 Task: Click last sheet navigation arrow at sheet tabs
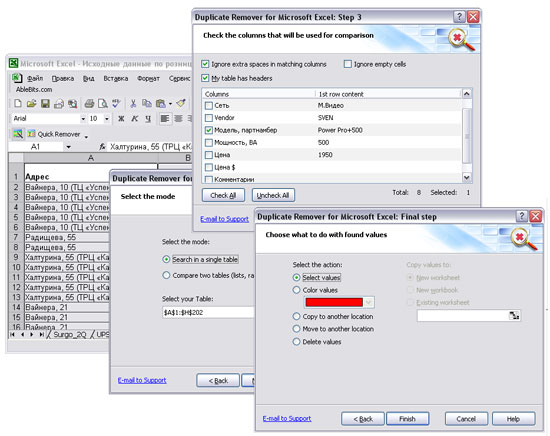[x=41, y=335]
